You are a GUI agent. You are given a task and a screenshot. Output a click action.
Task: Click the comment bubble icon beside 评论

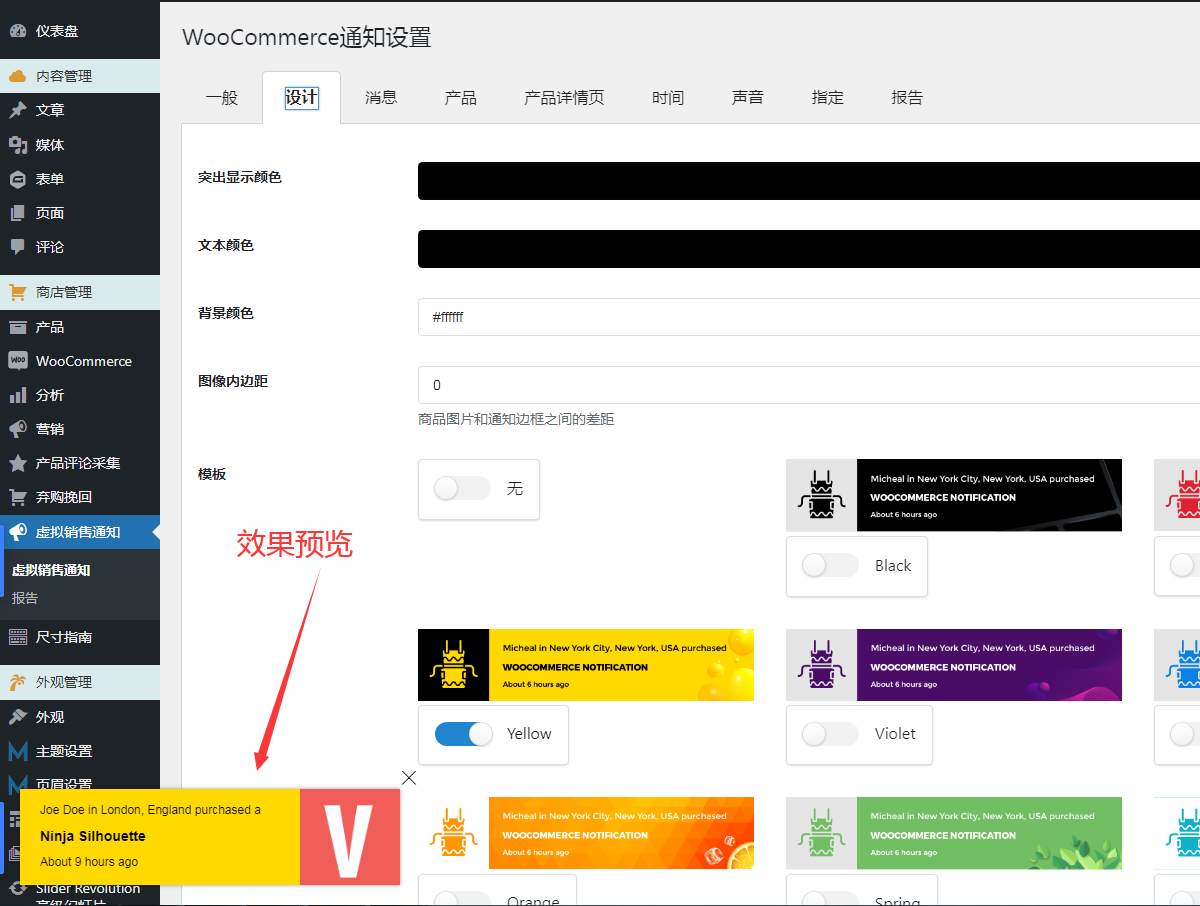(17, 247)
